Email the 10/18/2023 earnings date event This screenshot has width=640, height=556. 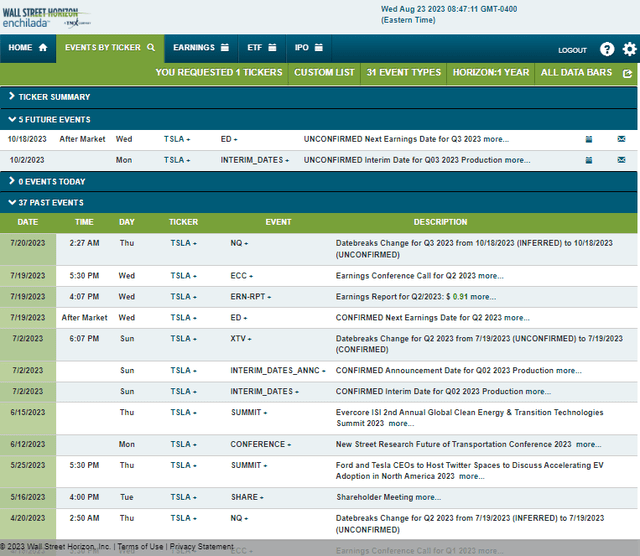[x=621, y=139]
